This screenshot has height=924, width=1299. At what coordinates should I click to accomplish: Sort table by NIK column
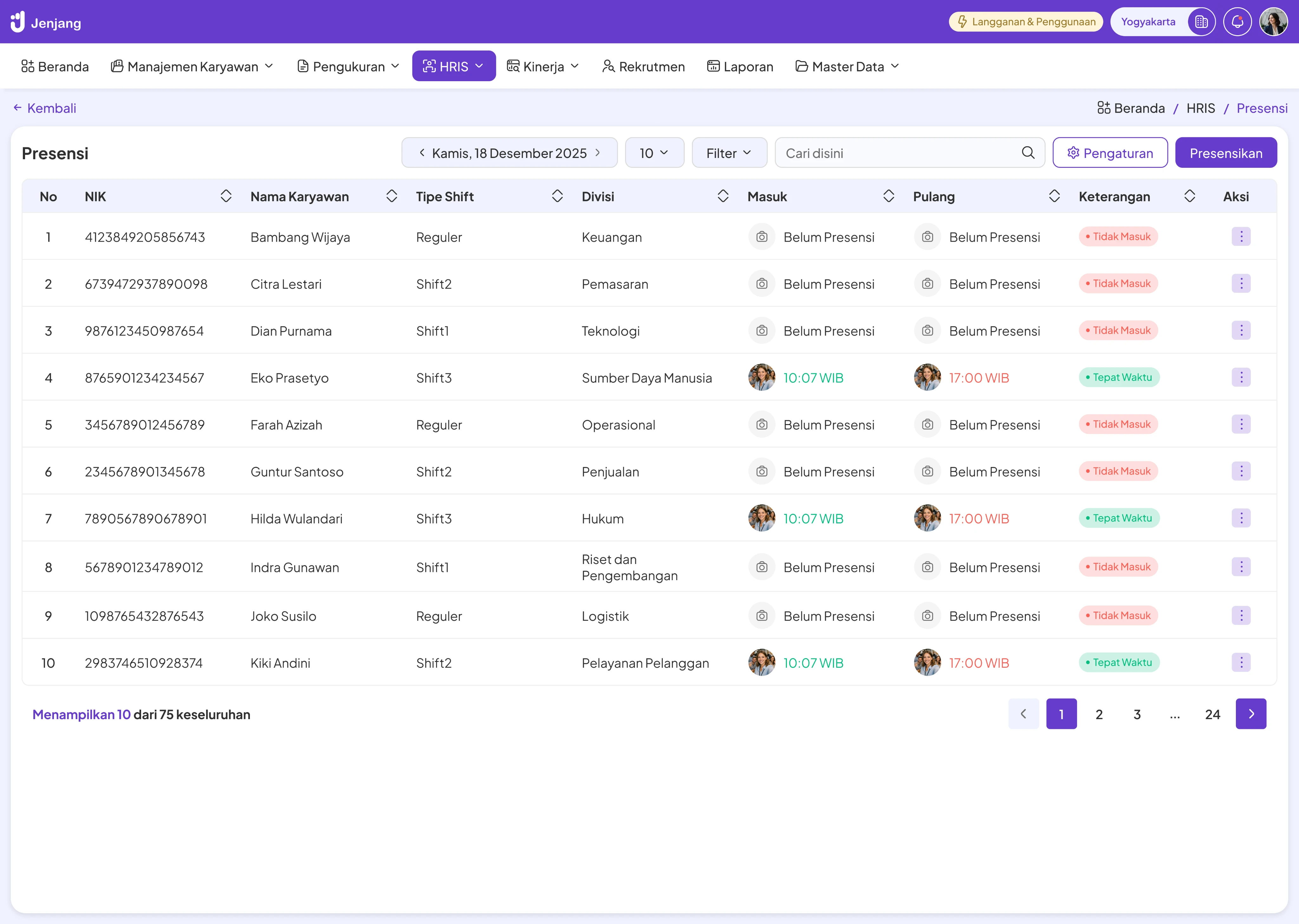click(226, 196)
